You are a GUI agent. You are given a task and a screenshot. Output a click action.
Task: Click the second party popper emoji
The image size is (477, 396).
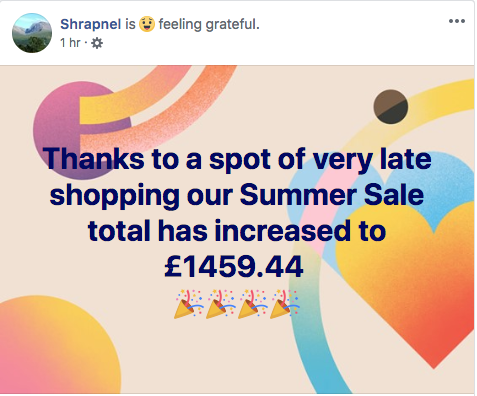tap(220, 304)
